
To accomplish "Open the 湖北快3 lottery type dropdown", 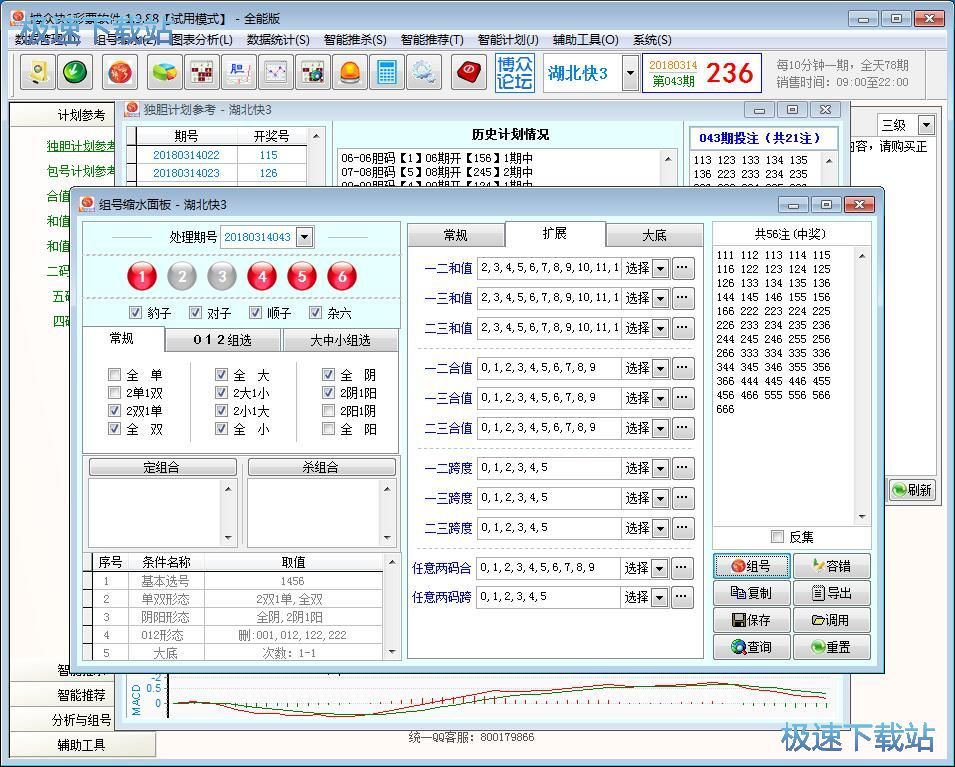I will coord(630,73).
